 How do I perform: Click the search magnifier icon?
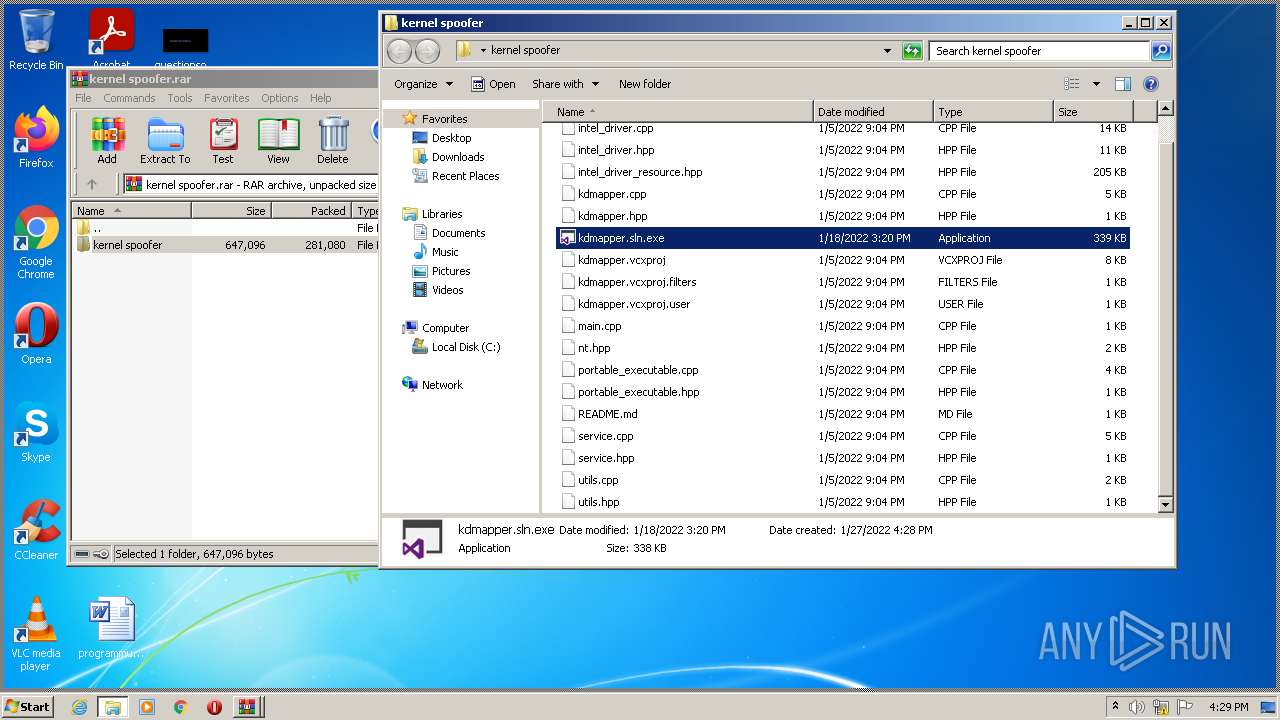[x=1160, y=51]
